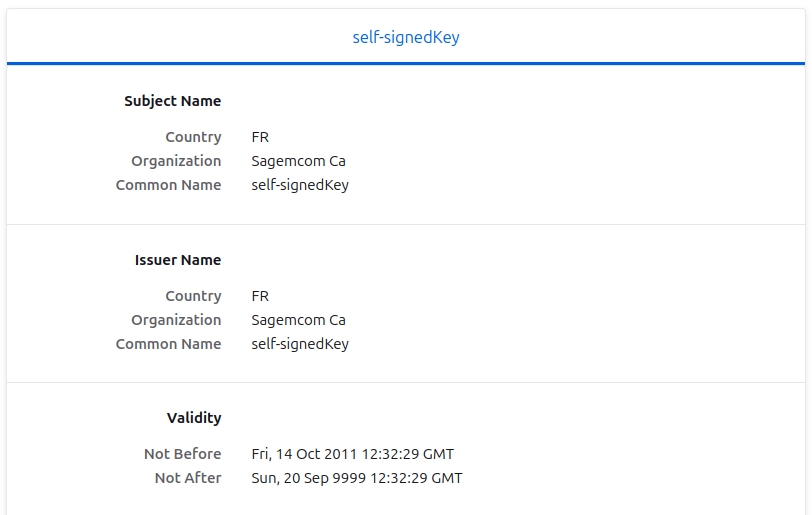This screenshot has height=515, width=812.
Task: Click the Not Before label
Action: (182, 454)
